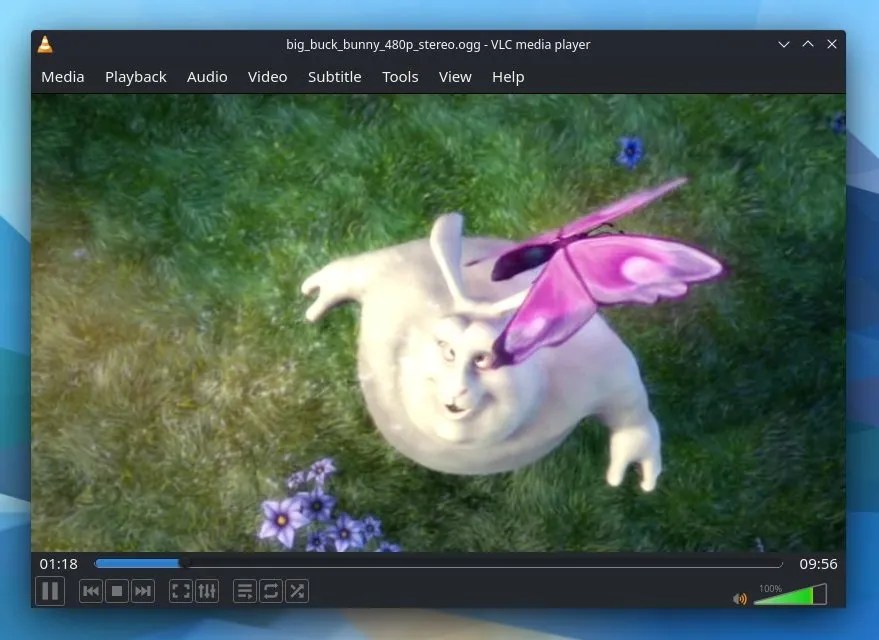Show the playlist view
The width and height of the screenshot is (879, 640).
(x=245, y=591)
